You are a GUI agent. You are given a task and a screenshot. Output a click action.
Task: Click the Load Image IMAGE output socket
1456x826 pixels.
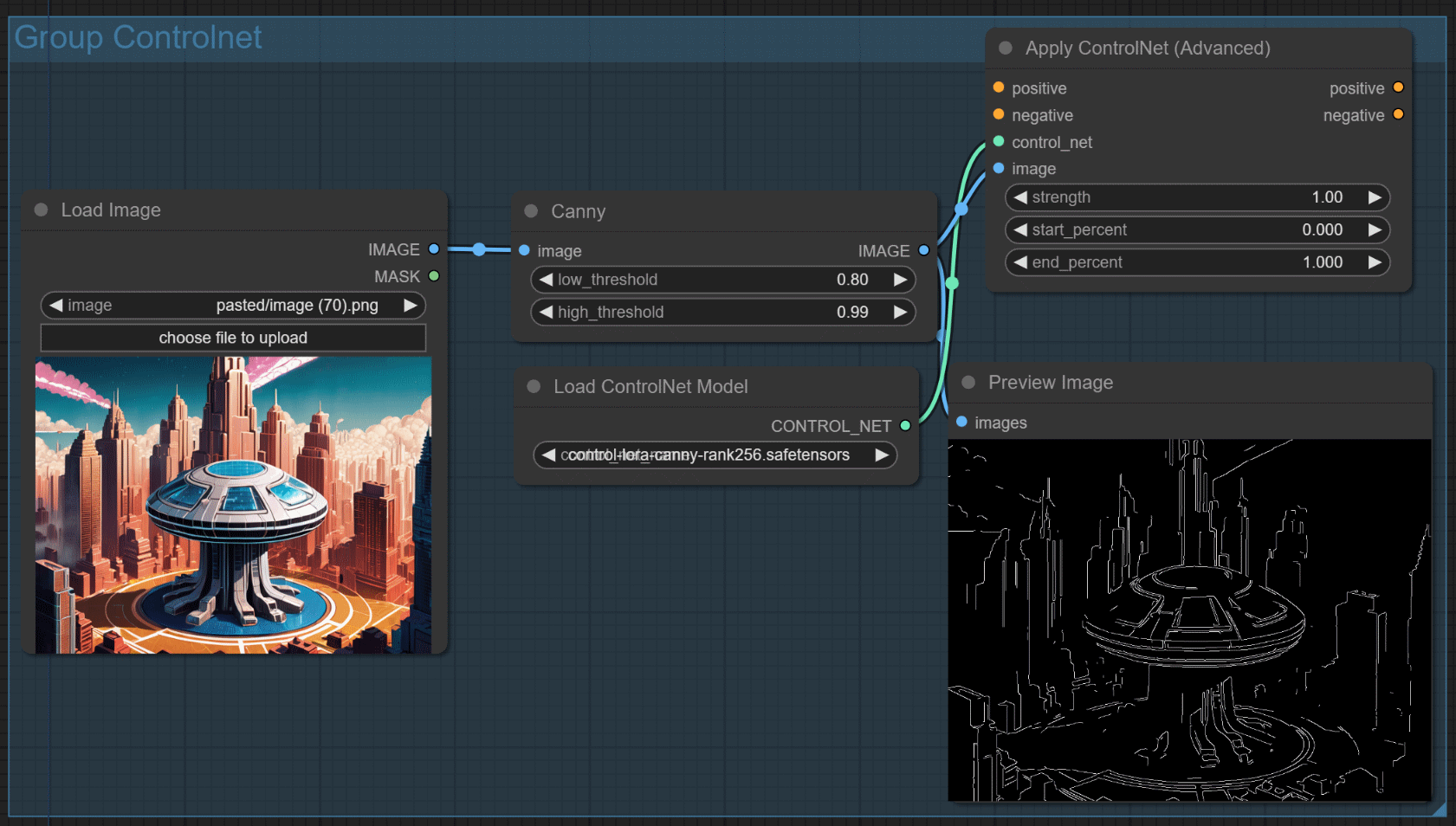tap(434, 249)
